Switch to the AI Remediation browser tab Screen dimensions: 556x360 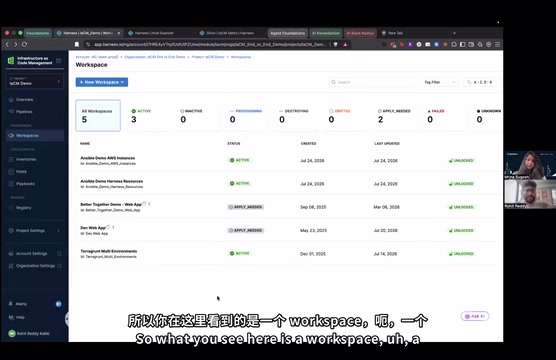pos(326,33)
